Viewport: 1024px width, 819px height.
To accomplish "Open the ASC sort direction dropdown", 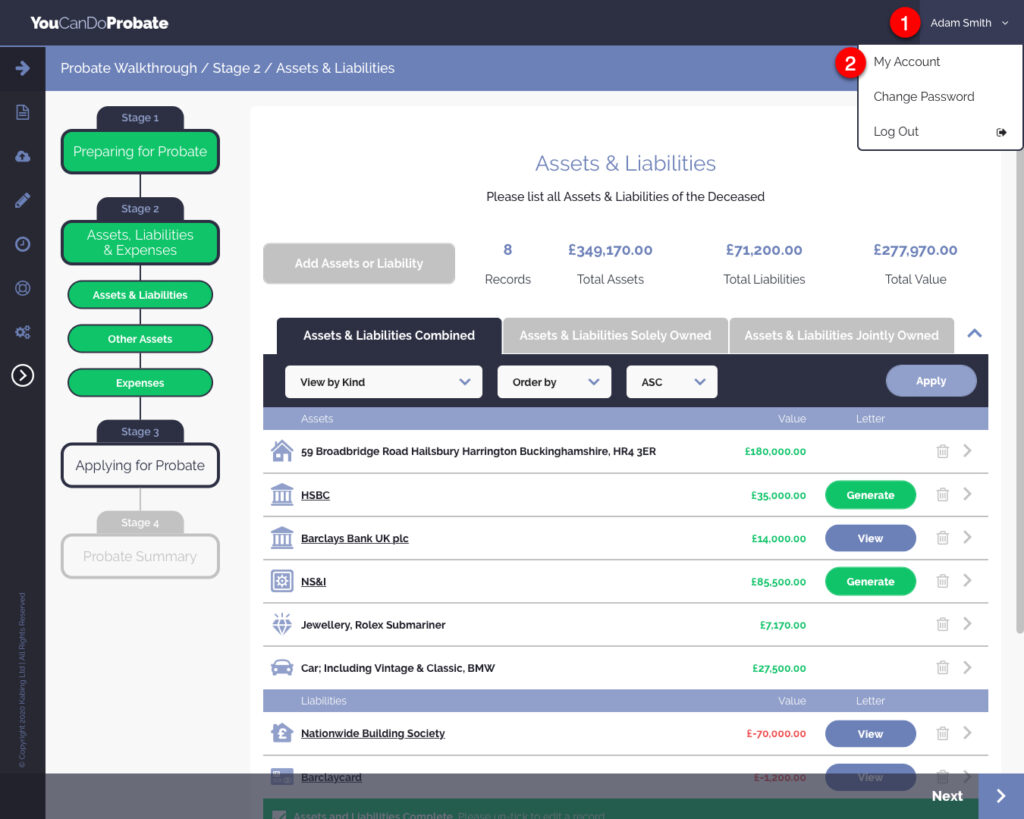I will [671, 382].
